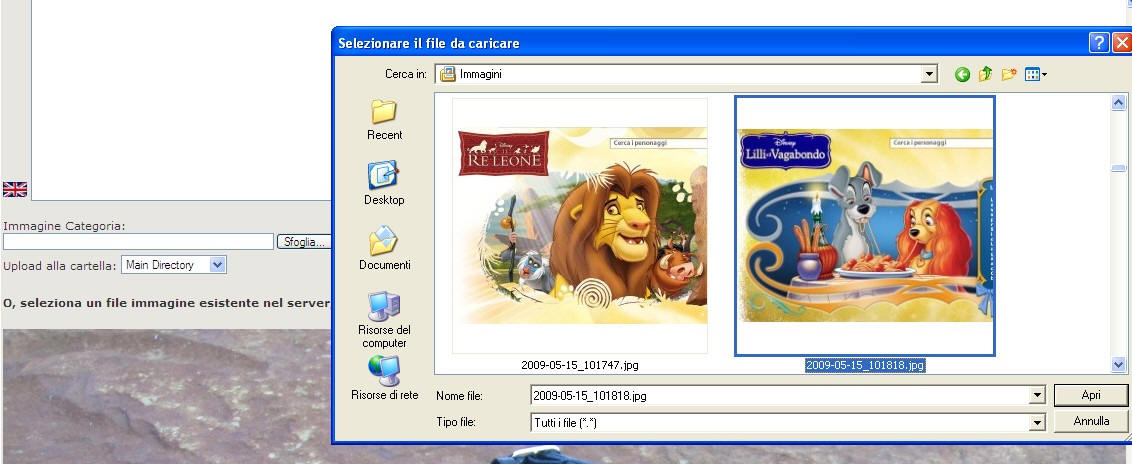
Task: Open the Documenti folder shortcut
Action: click(x=384, y=248)
